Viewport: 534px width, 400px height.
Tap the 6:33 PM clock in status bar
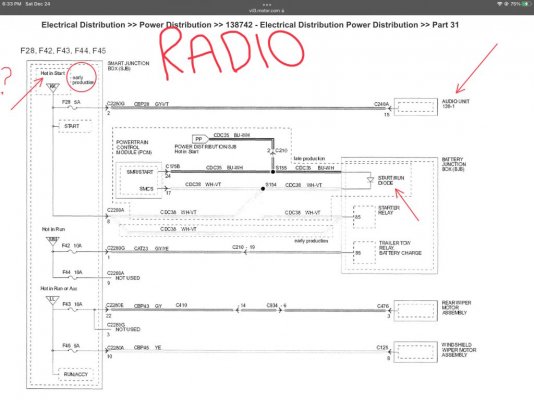[12, 4]
